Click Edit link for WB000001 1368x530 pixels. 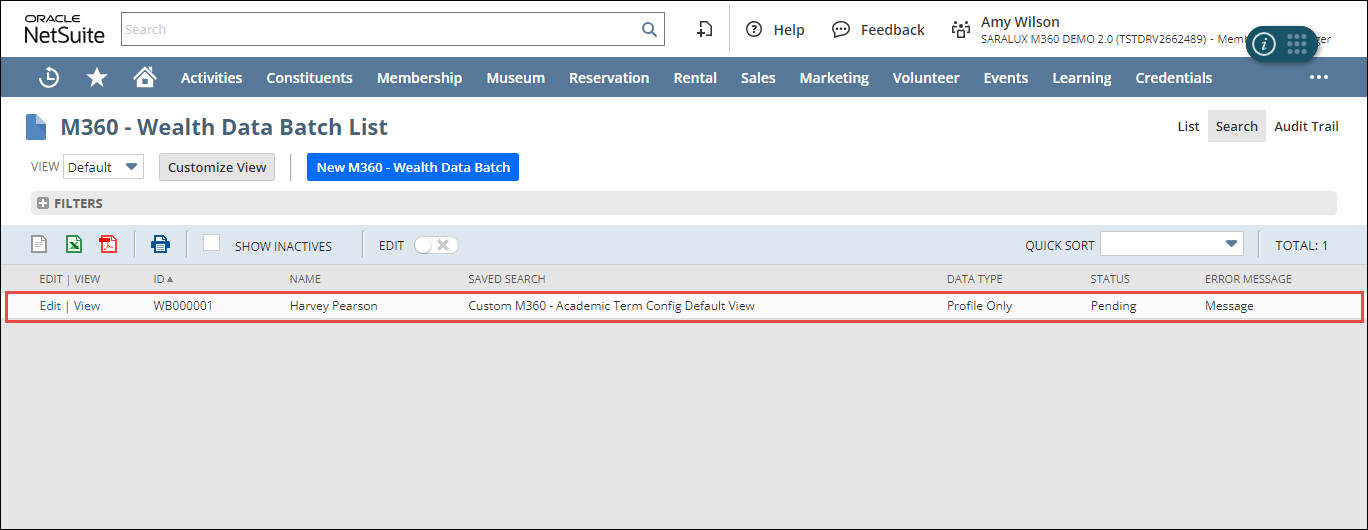point(50,306)
